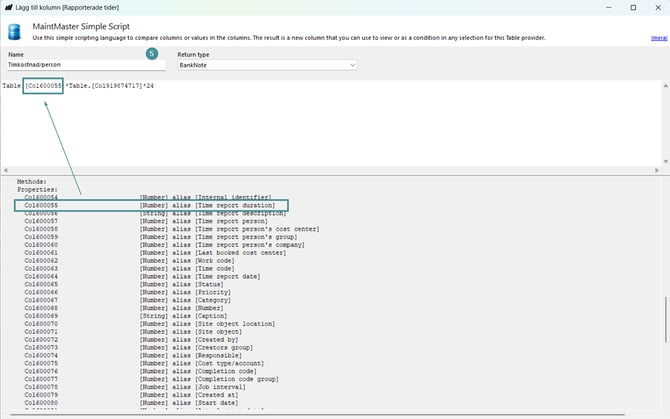Select the Col600069 Caption property line
Screen dimensions: 670x419
(x=150, y=316)
